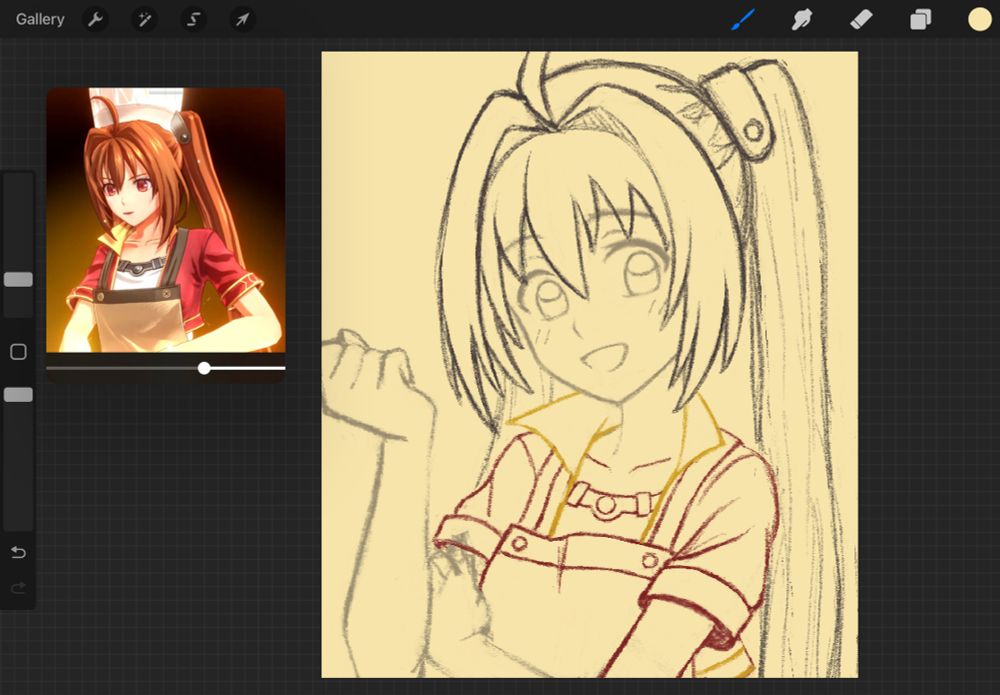Viewport: 1000px width, 695px height.
Task: Open the color picker swatch
Action: click(x=980, y=19)
